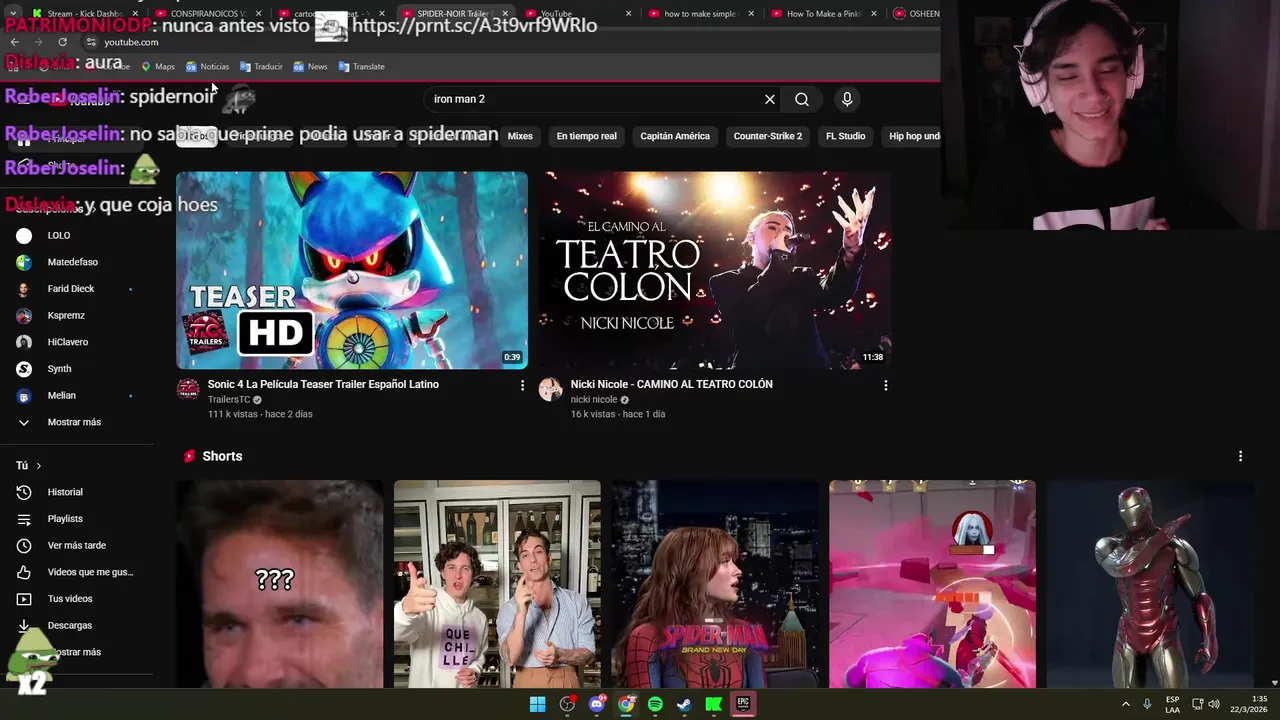Open Spotify from the taskbar
The width and height of the screenshot is (1280, 720).
coord(655,704)
